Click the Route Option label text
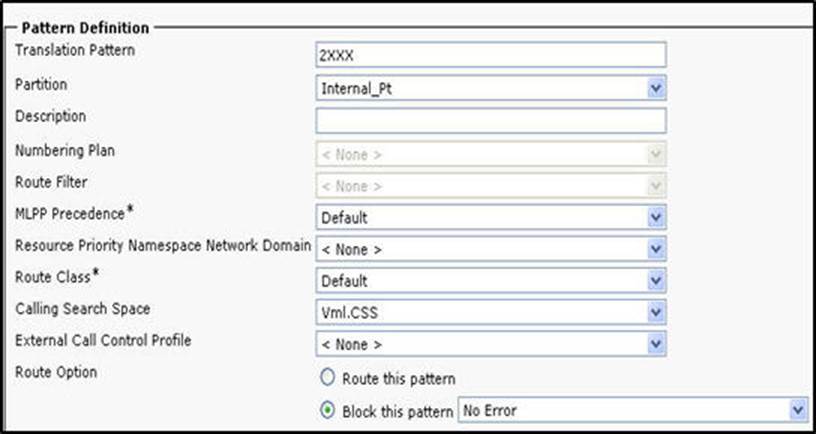This screenshot has width=816, height=434. [x=55, y=372]
